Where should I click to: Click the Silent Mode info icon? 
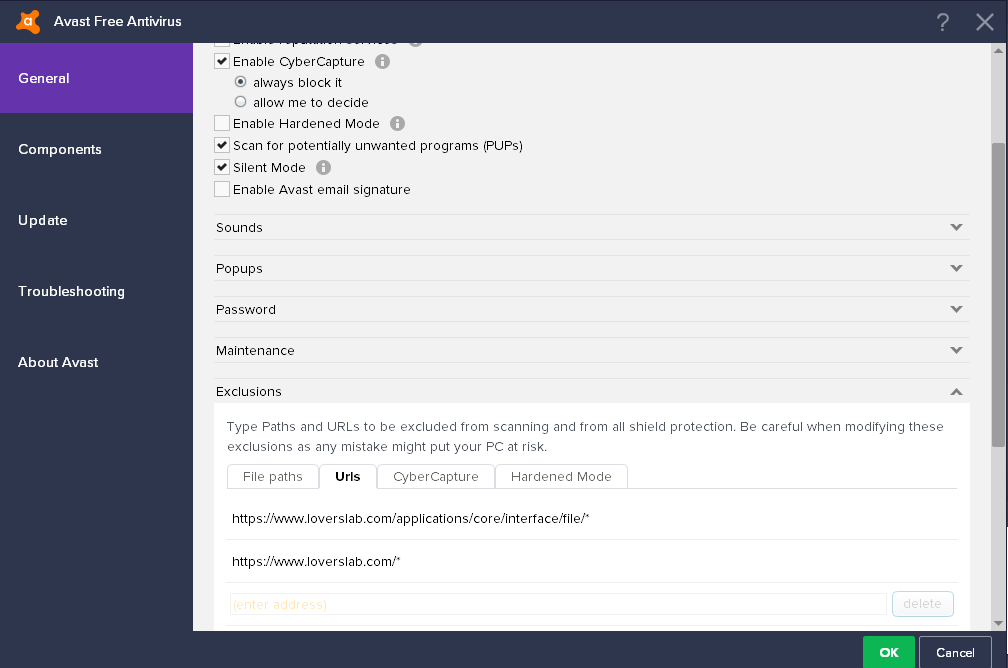323,168
